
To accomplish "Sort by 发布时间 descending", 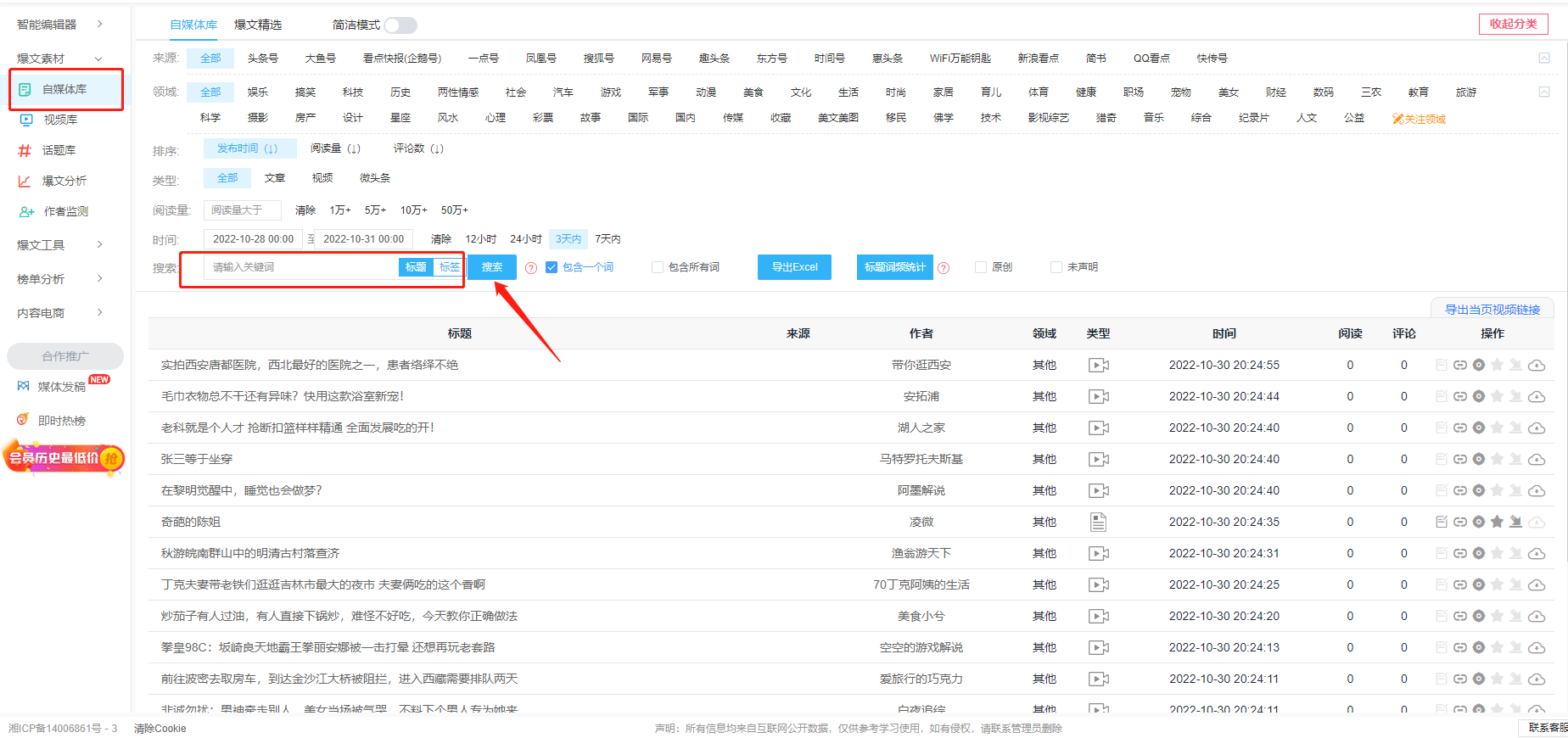I will 249,148.
